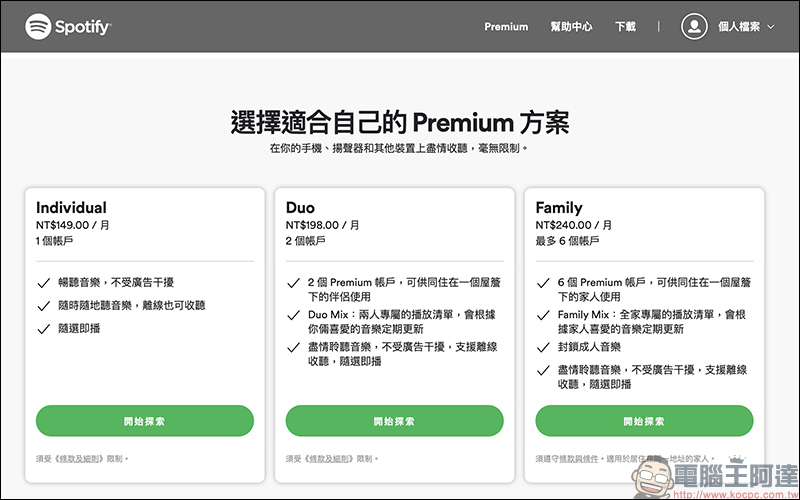
Task: Open the profile avatar icon
Action: 694,27
